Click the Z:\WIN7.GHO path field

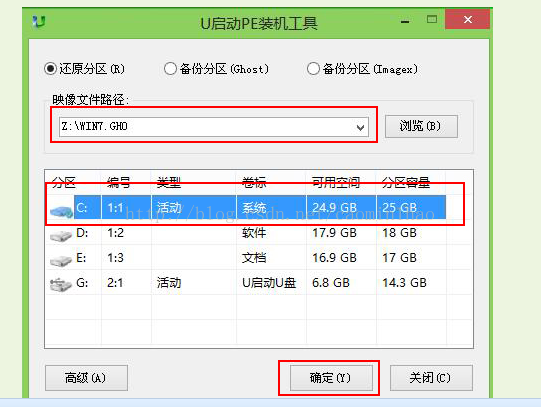tap(214, 127)
